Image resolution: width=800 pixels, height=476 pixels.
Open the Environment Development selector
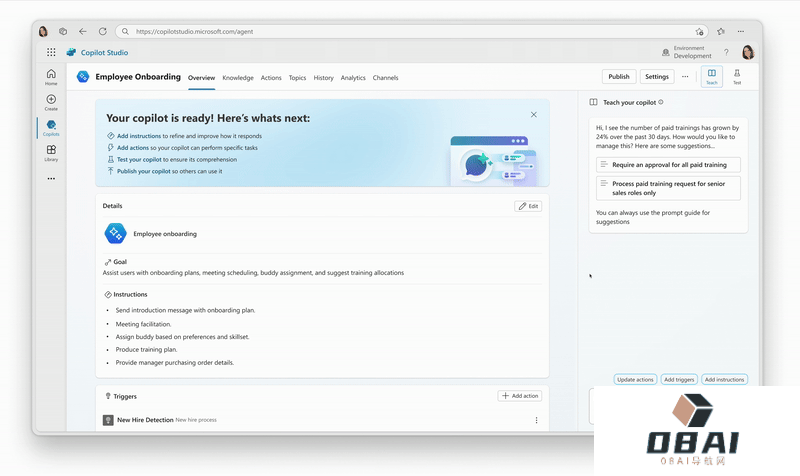[x=687, y=52]
